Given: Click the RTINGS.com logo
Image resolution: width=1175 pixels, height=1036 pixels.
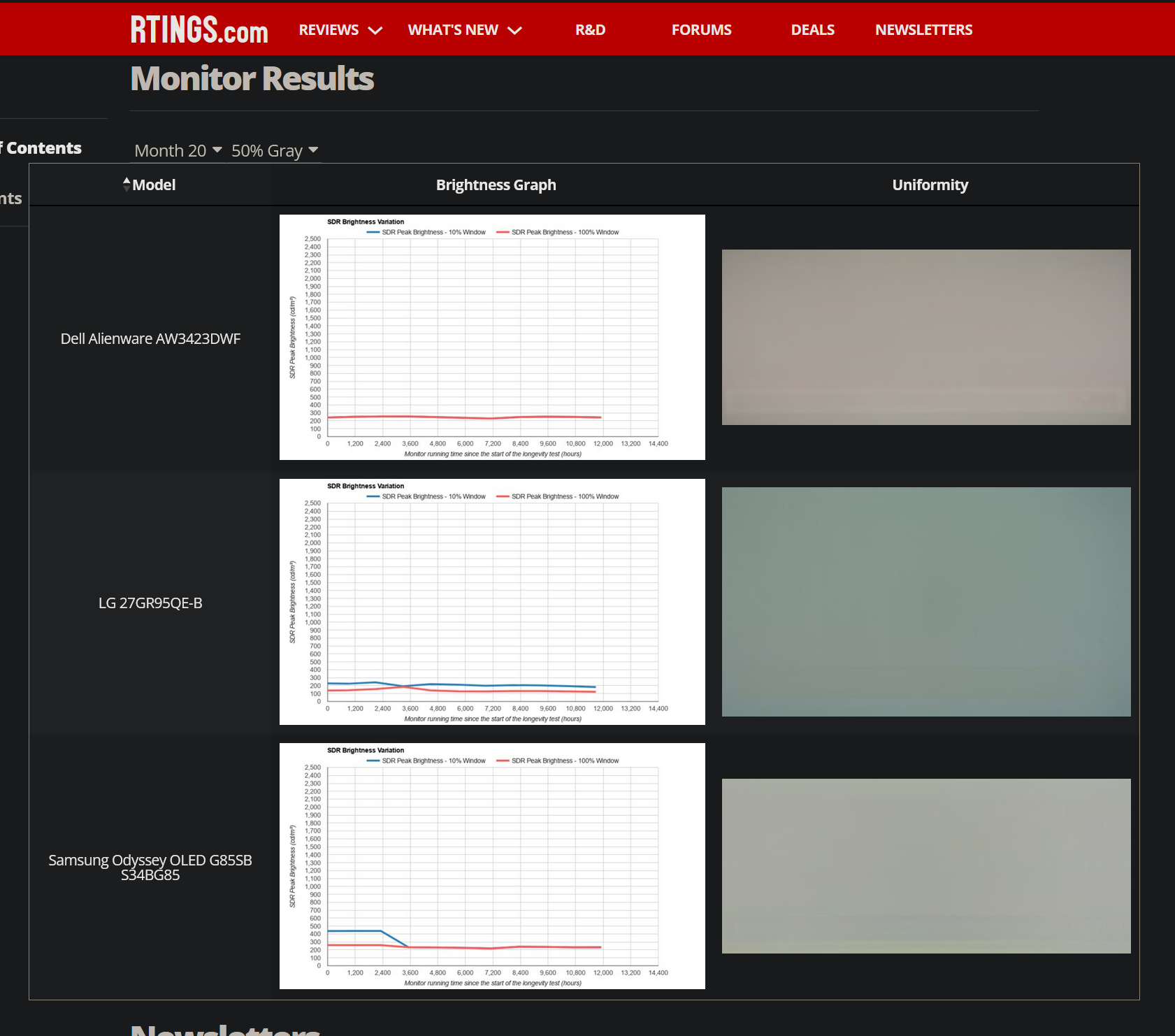Looking at the screenshot, I should [198, 29].
